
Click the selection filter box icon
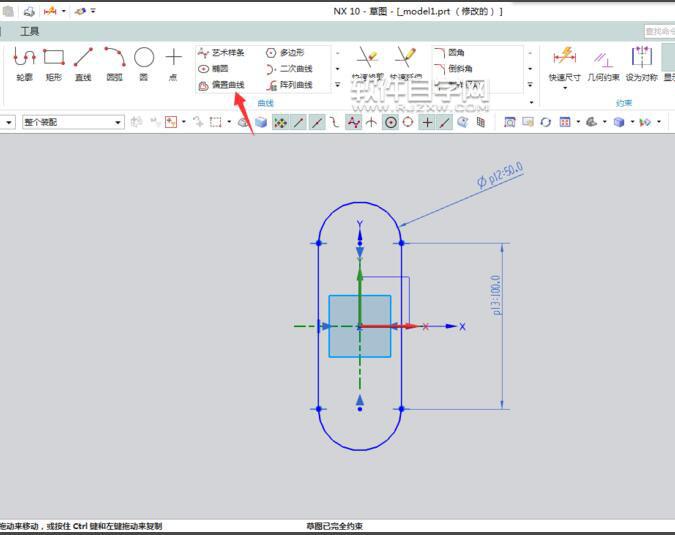pos(171,122)
